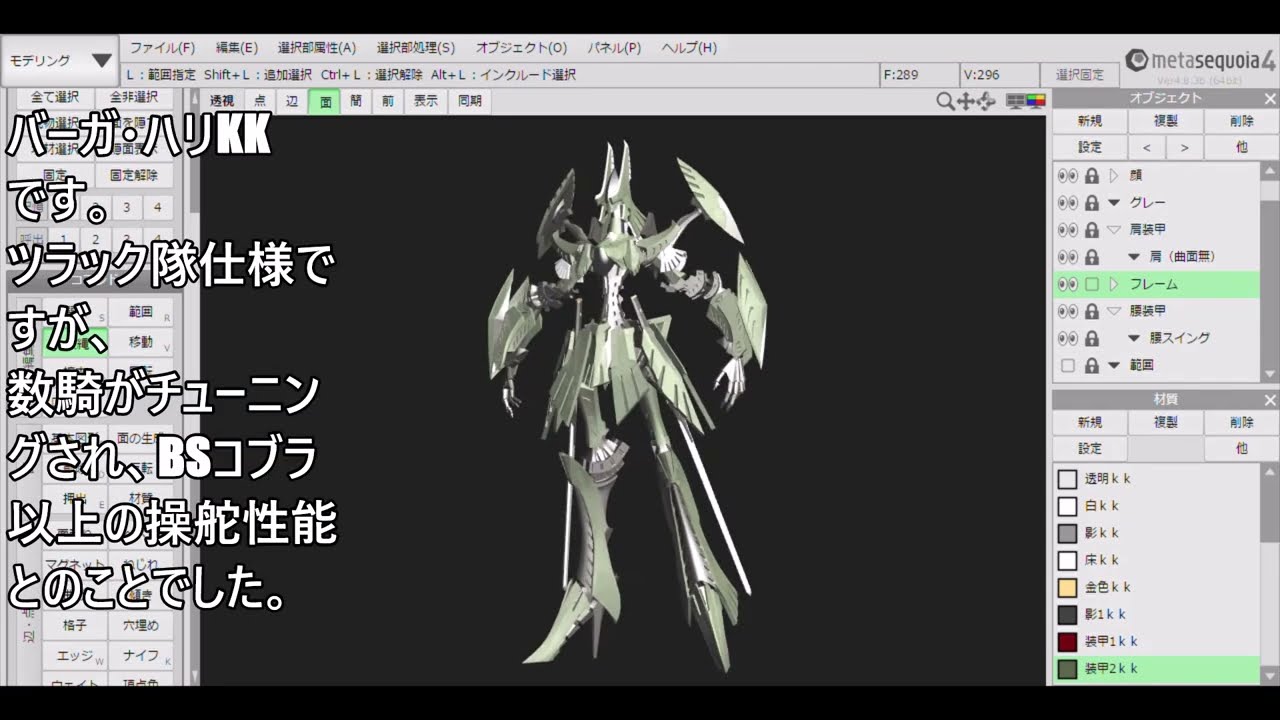Click the magnifier zoom icon in viewport toolbar
The image size is (1280, 720).
[944, 101]
